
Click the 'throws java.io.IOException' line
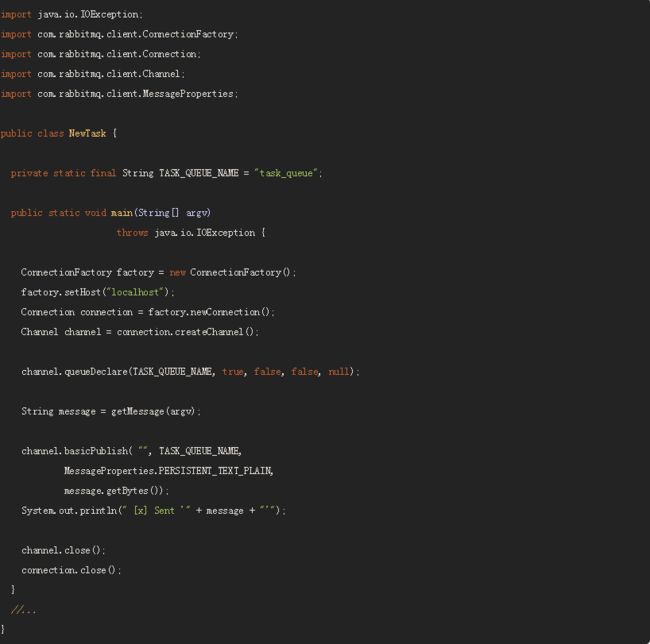191,233
